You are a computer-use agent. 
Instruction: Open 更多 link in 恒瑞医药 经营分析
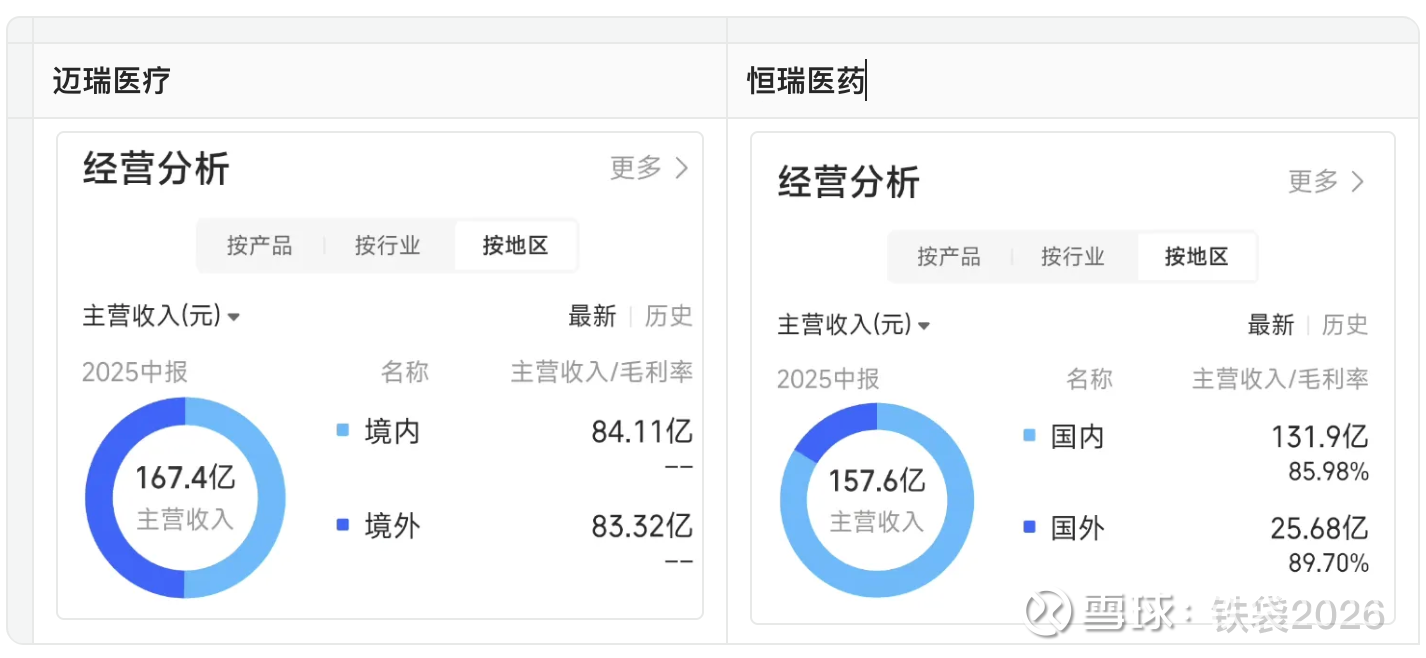coord(1313,182)
